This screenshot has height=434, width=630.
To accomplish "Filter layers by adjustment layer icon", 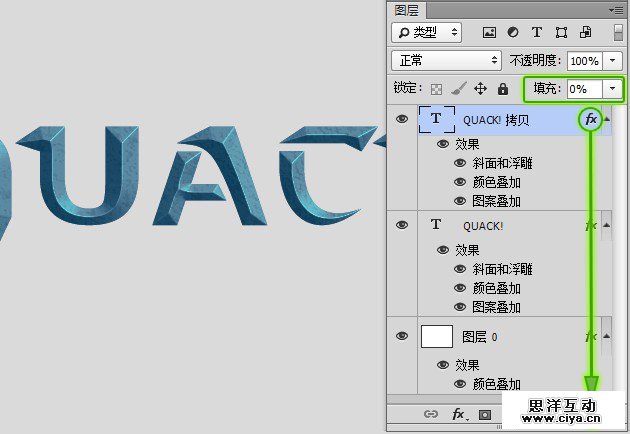I will pos(513,32).
